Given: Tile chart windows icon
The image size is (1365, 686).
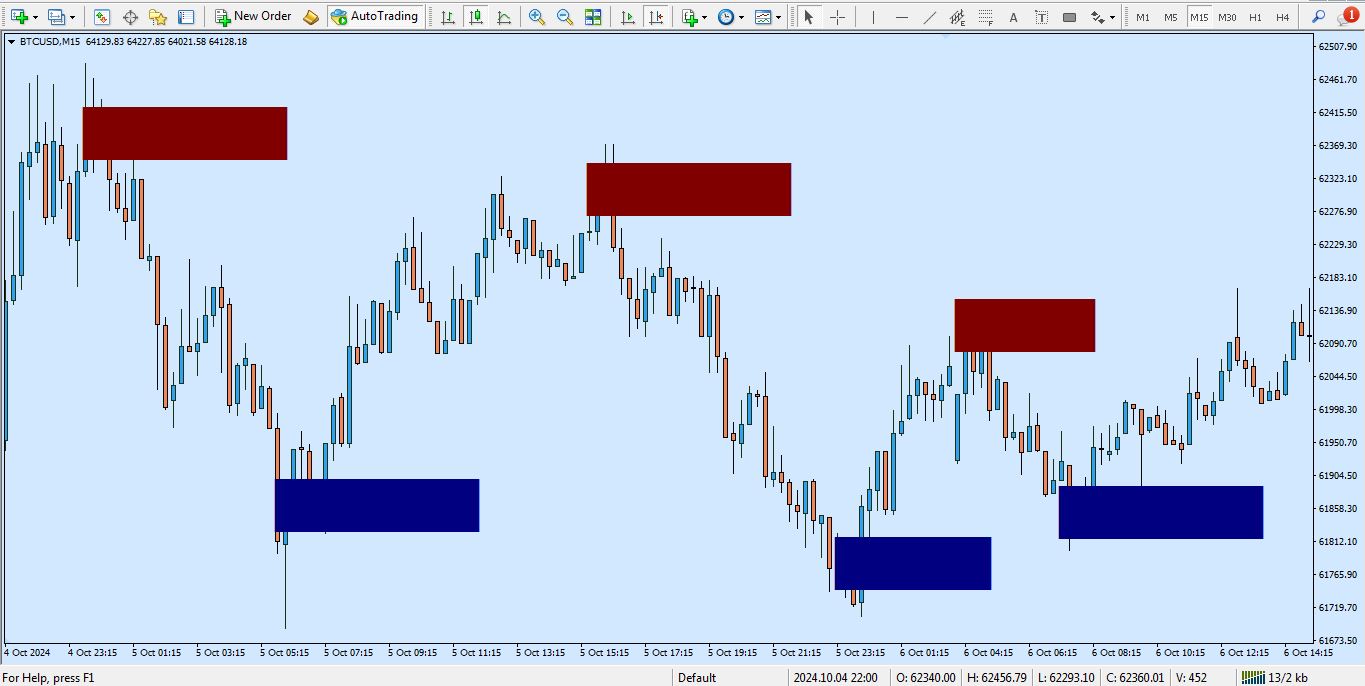Looking at the screenshot, I should [593, 17].
